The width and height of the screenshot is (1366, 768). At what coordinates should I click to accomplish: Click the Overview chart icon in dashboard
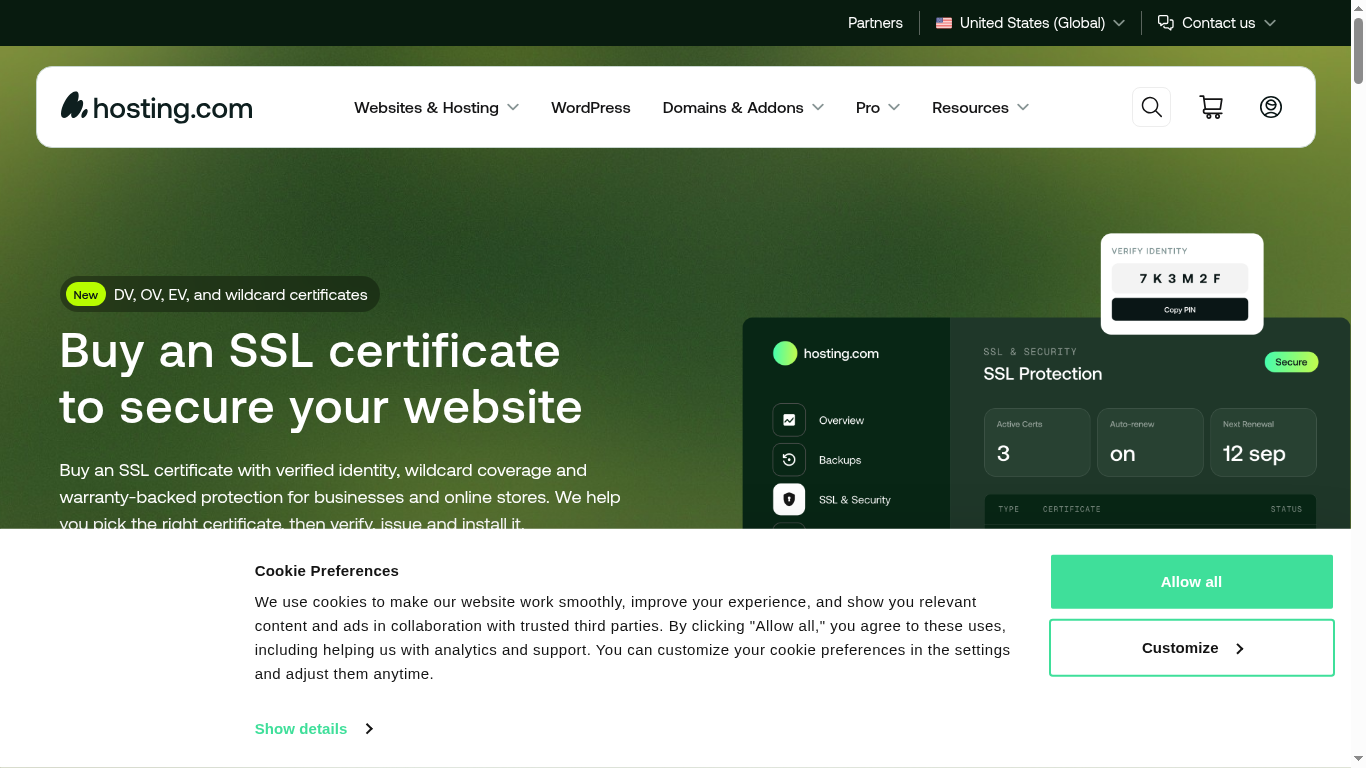(789, 420)
